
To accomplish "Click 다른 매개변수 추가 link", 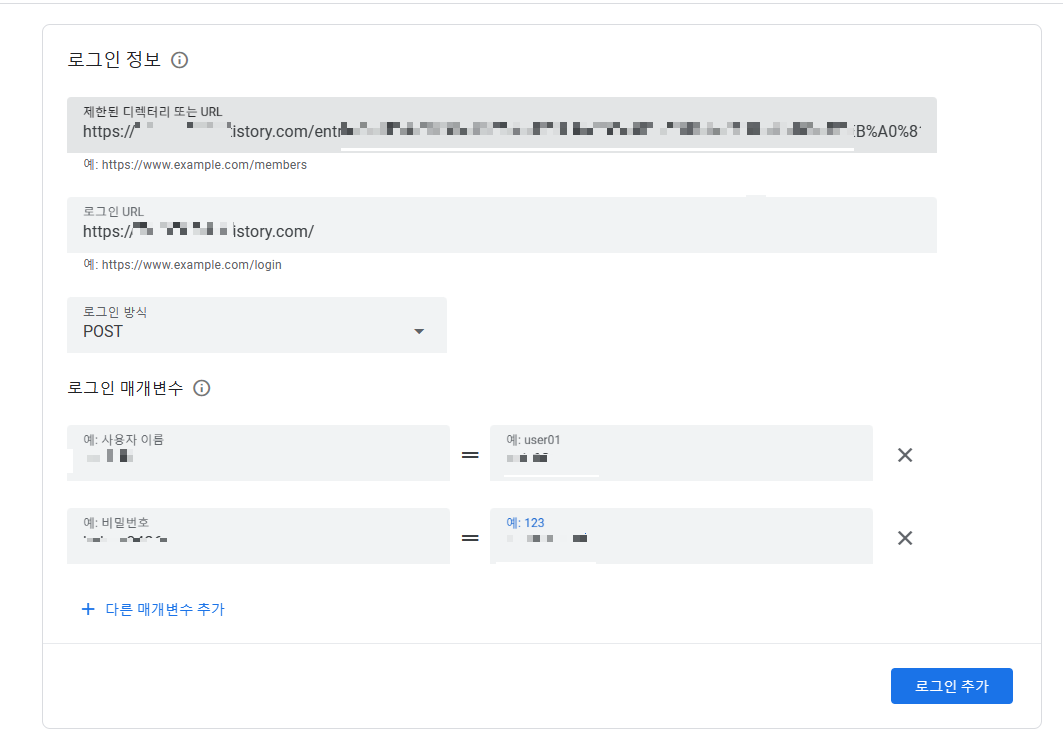I will tap(165, 609).
